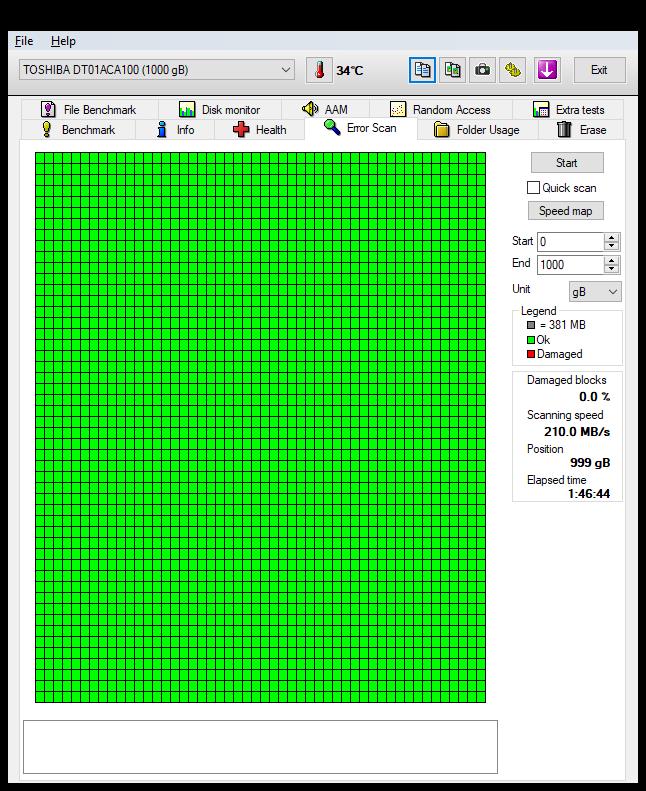
Task: Click the thermometer temperature icon
Action: 319,70
